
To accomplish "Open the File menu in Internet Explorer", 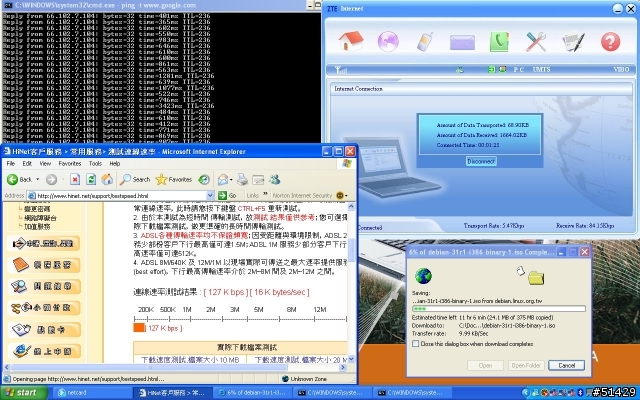I will point(11,164).
